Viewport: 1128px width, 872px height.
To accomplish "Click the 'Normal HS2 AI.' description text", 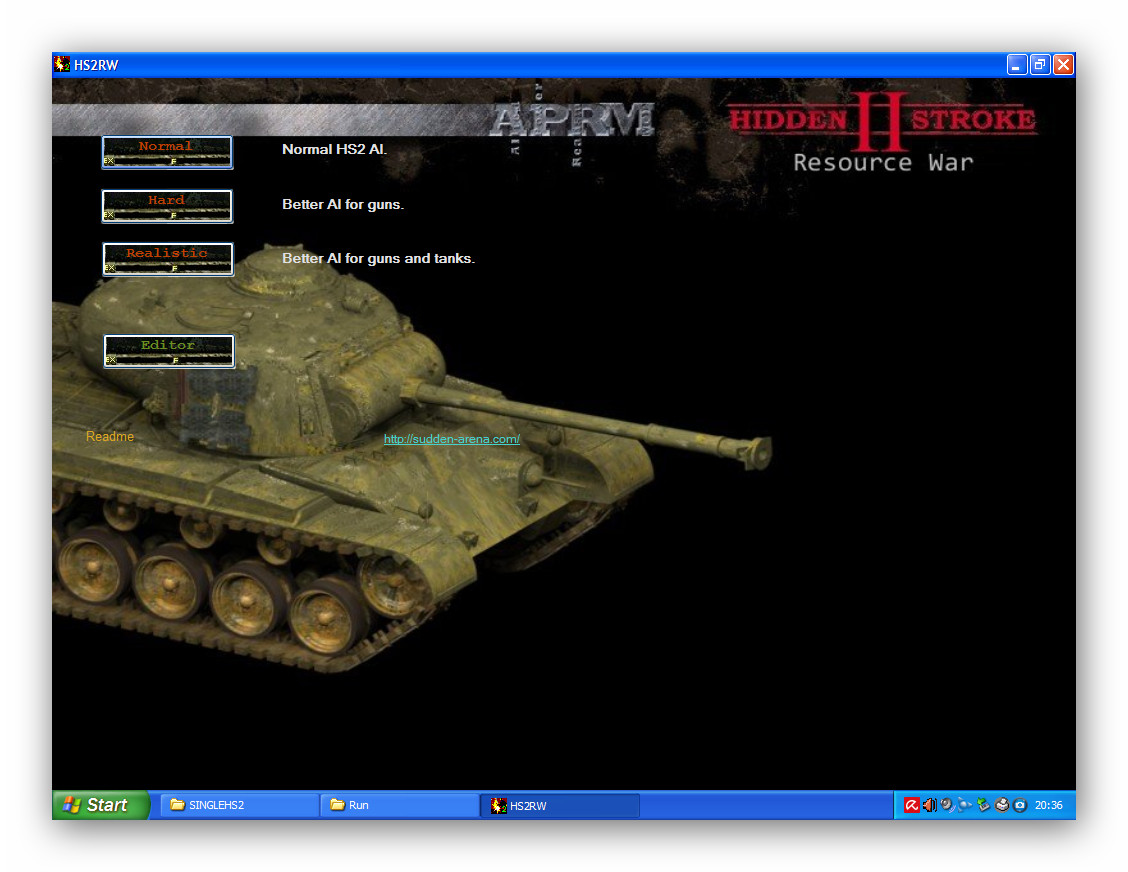I will [x=335, y=150].
